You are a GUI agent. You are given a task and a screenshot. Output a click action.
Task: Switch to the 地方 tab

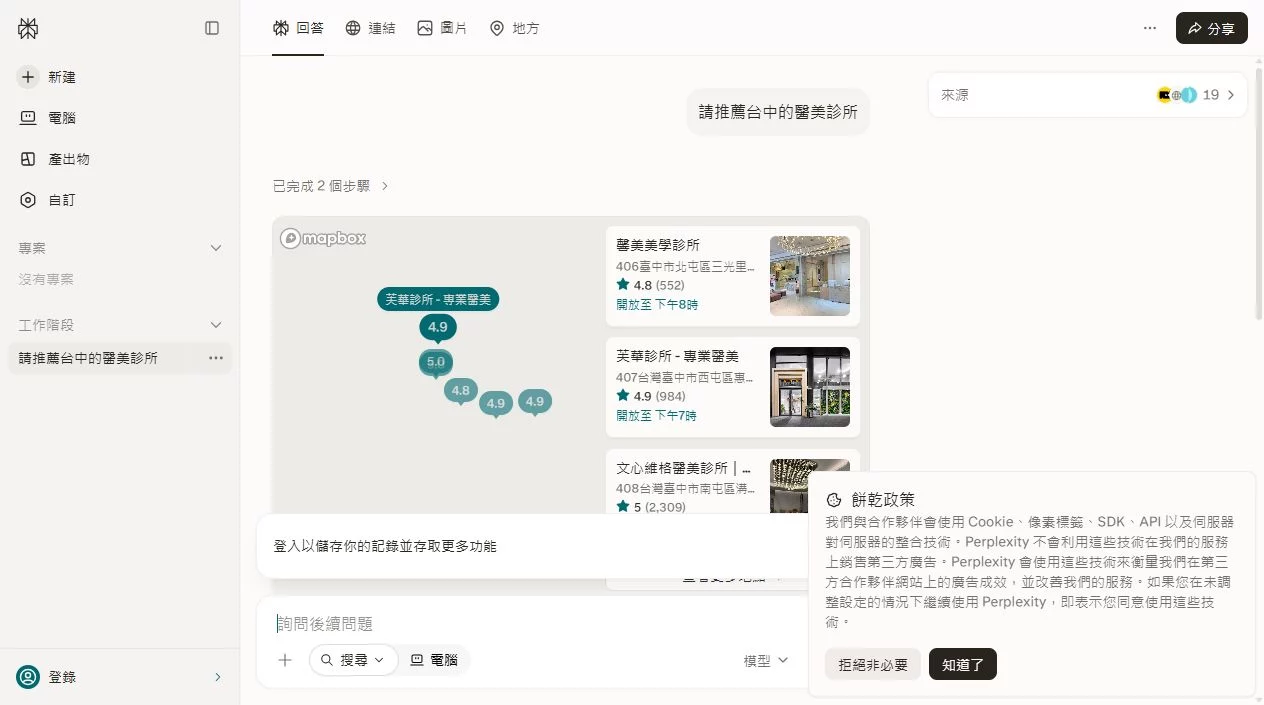pyautogui.click(x=514, y=28)
